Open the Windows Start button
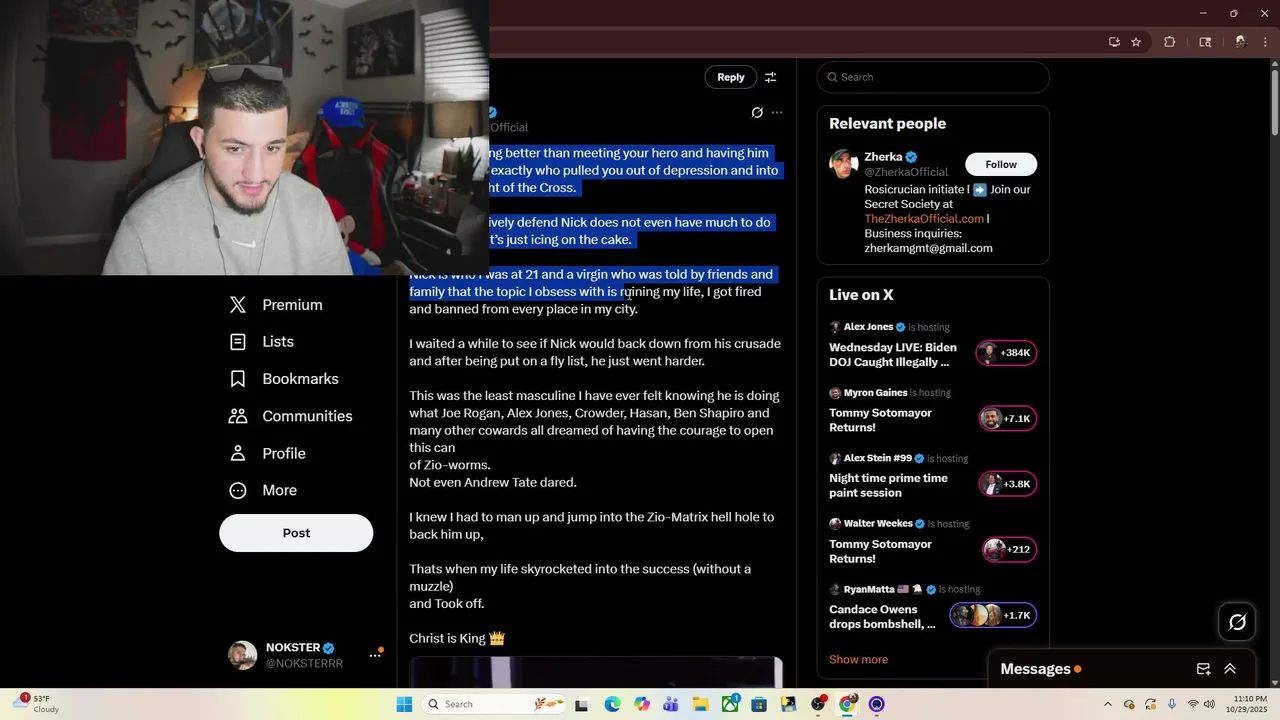The height and width of the screenshot is (720, 1280). 404,704
